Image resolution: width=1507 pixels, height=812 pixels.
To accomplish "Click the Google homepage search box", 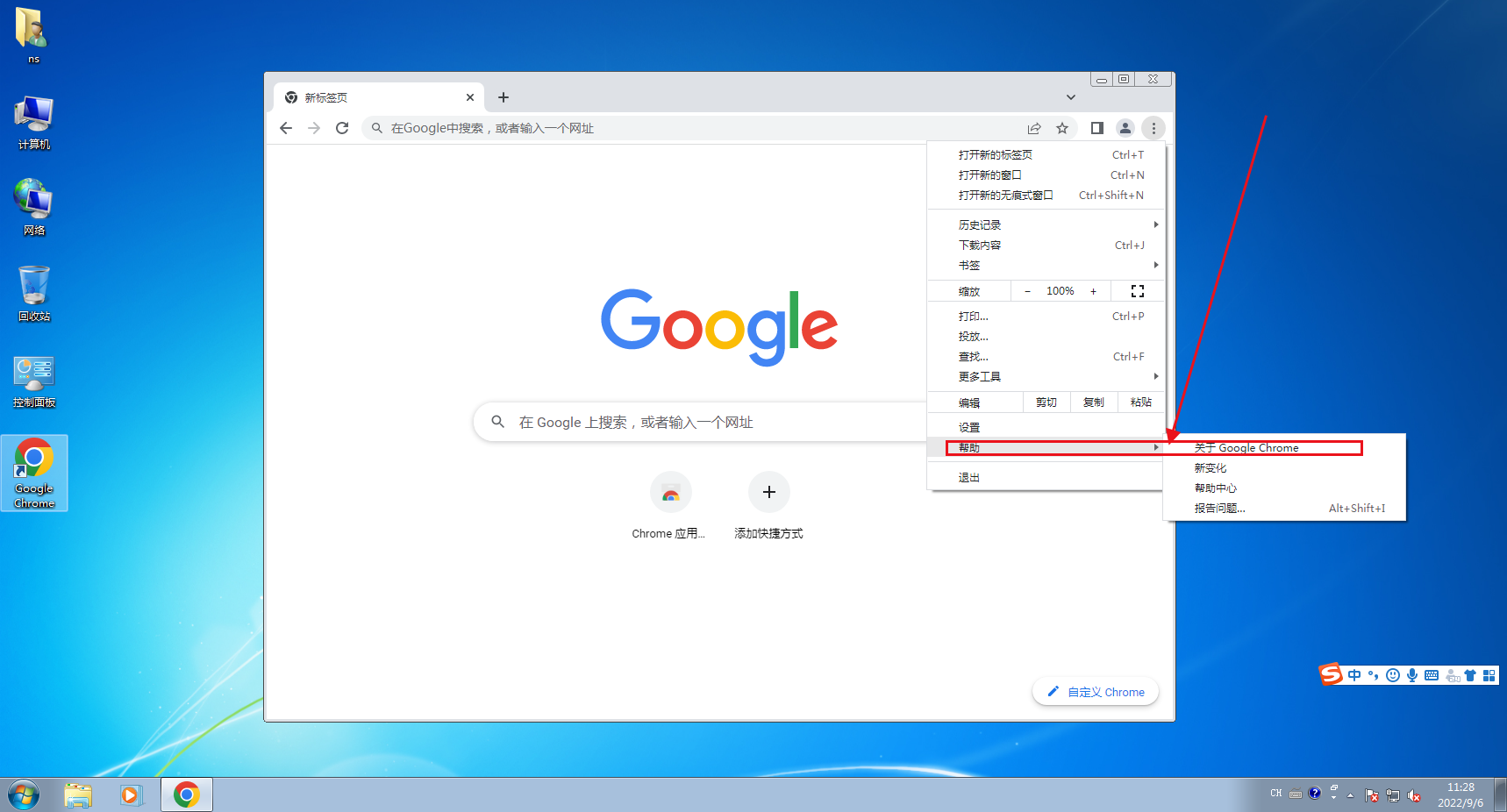I will tap(702, 422).
